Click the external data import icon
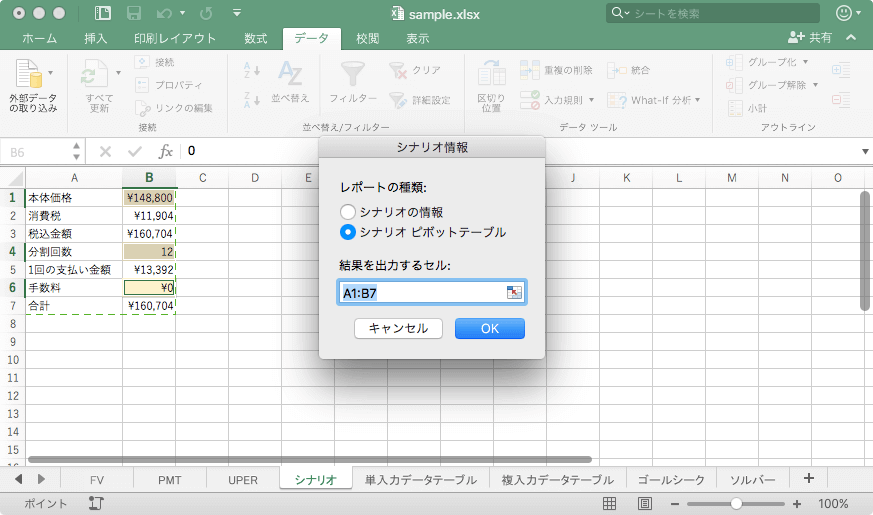Screen dimensions: 873x515 pos(28,74)
